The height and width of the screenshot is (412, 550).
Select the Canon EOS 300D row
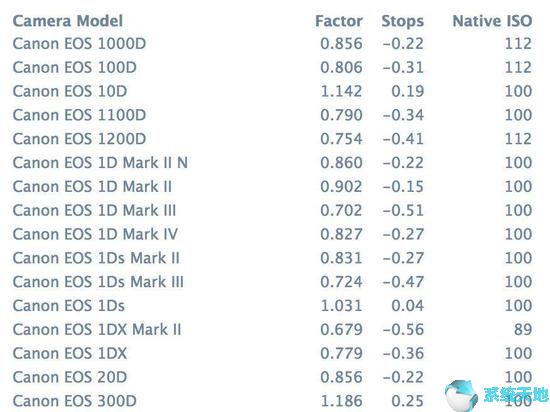tap(272, 401)
